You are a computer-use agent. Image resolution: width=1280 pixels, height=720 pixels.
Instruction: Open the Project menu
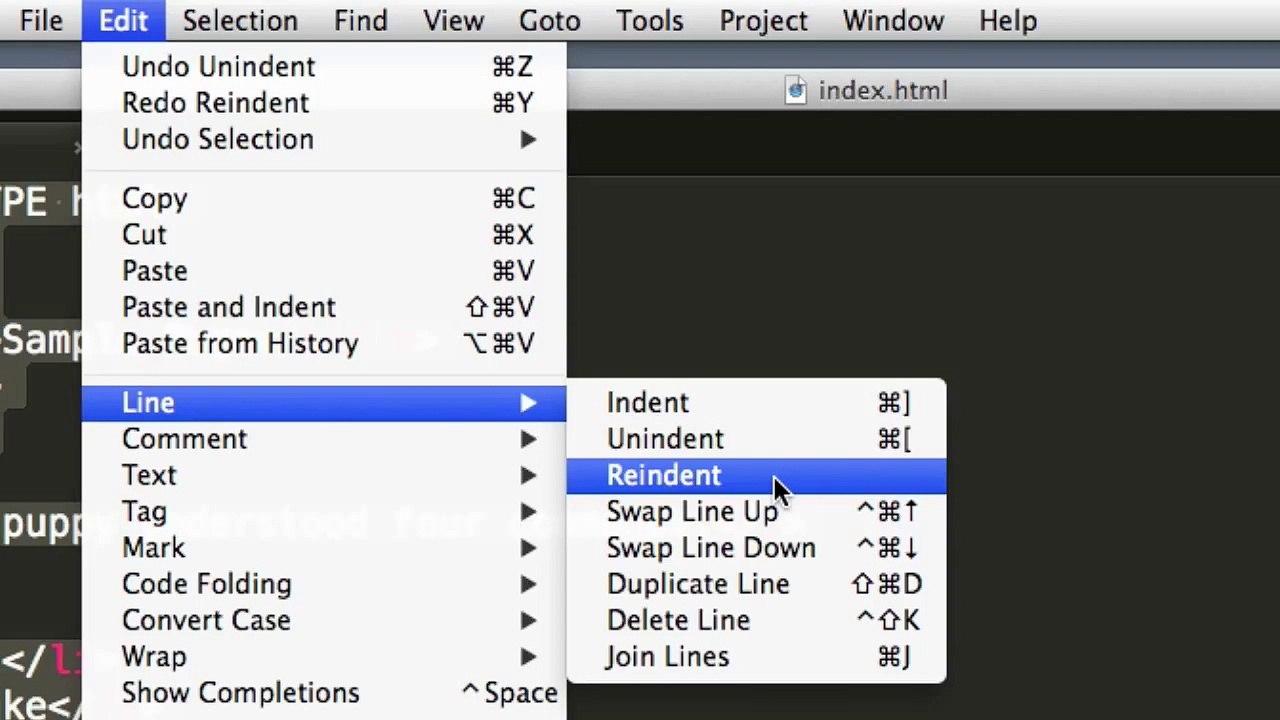click(763, 21)
